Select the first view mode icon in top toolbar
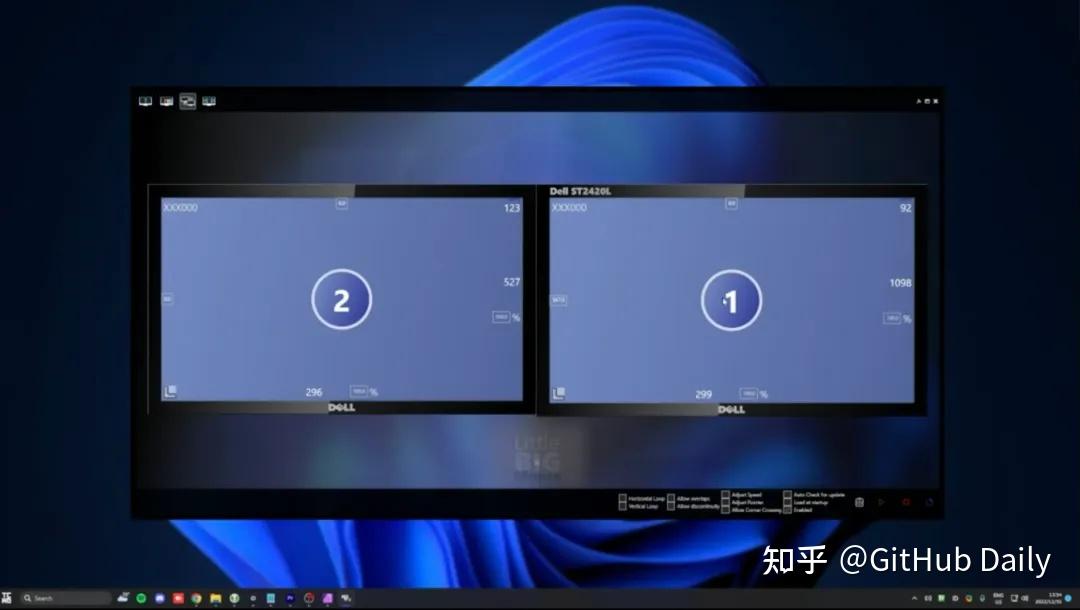Viewport: 1080px width, 610px height. tap(145, 101)
